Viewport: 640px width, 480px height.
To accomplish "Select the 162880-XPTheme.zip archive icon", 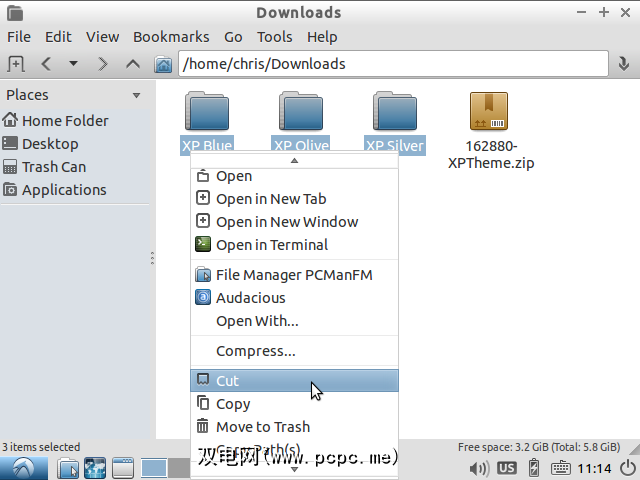I will pos(489,111).
